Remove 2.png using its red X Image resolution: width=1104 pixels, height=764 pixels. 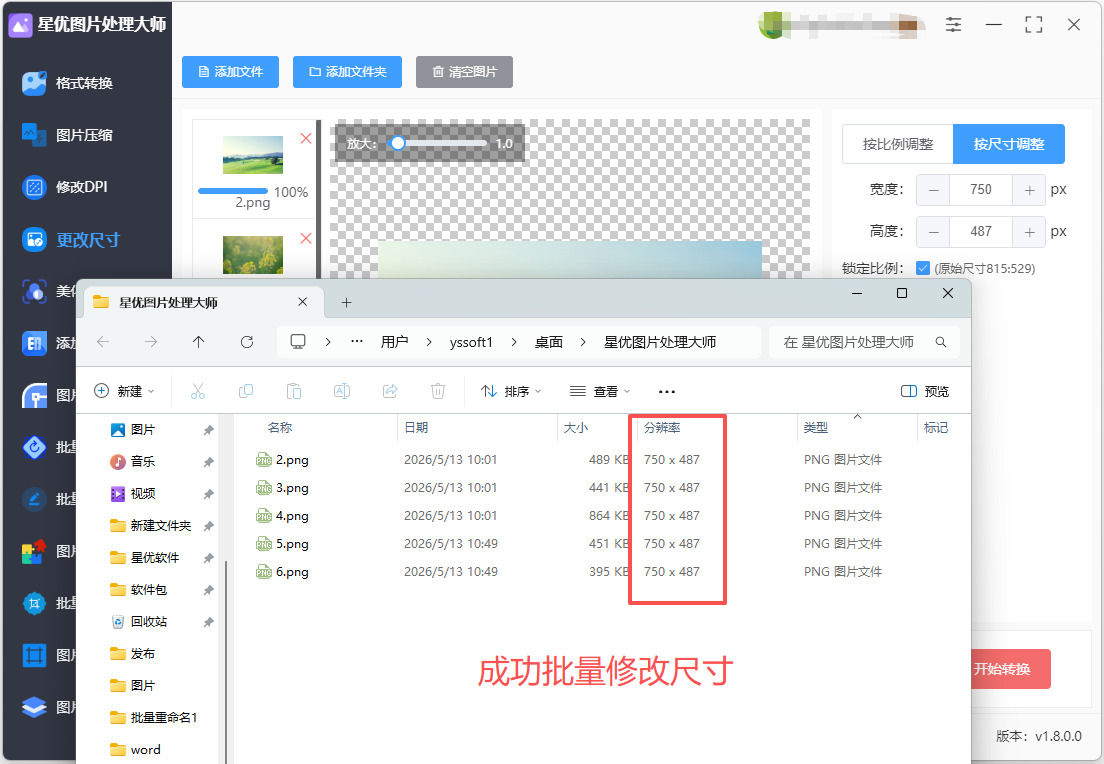pos(306,138)
